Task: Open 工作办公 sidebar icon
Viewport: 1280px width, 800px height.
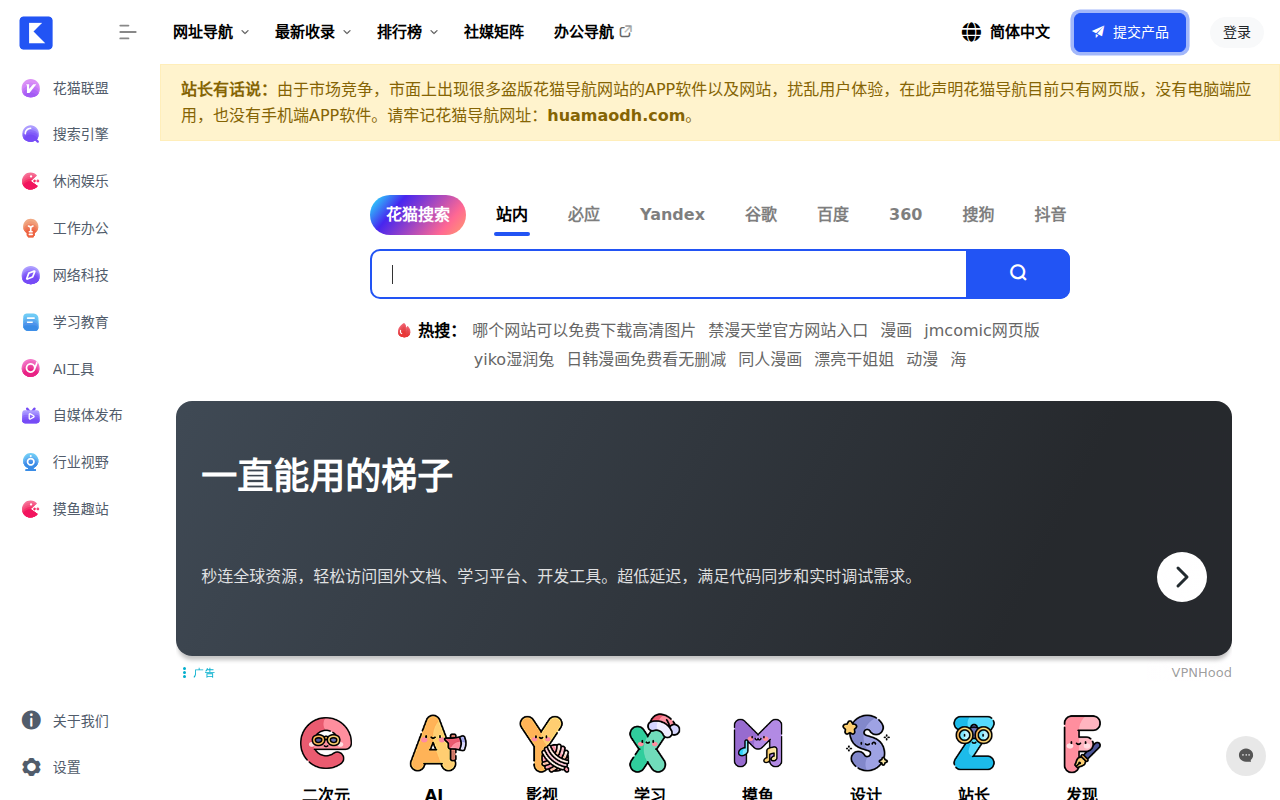Action: (x=31, y=228)
